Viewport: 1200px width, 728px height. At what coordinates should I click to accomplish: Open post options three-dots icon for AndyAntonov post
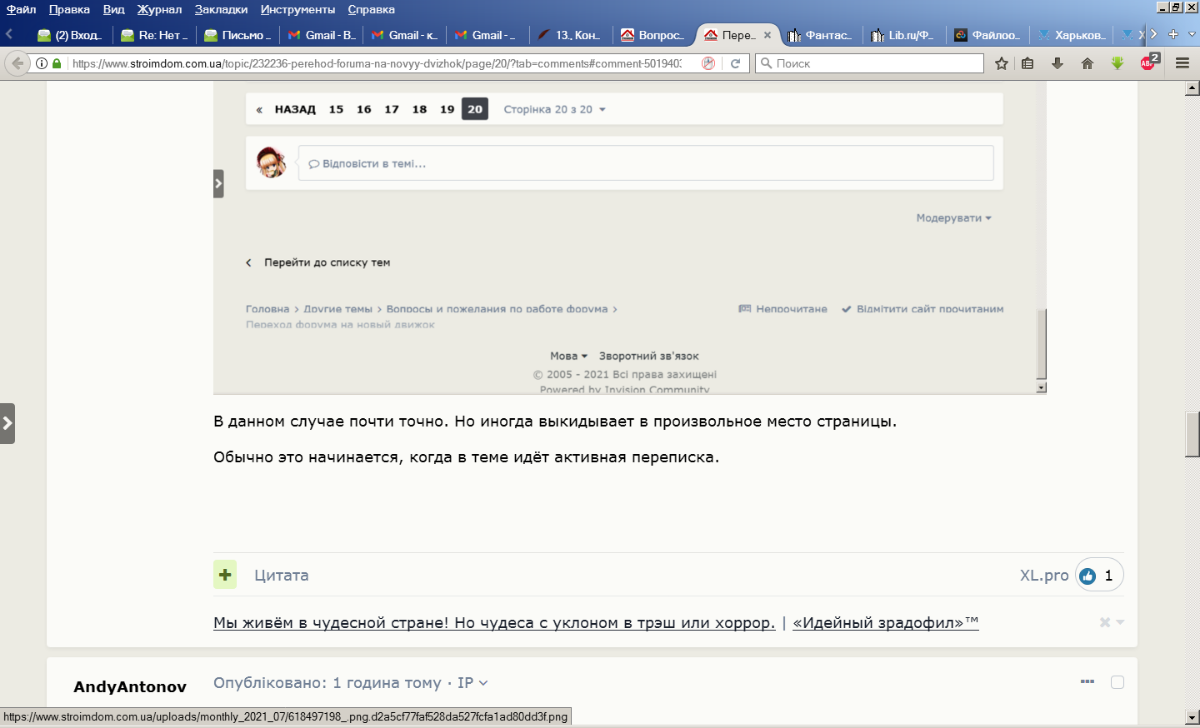1087,682
